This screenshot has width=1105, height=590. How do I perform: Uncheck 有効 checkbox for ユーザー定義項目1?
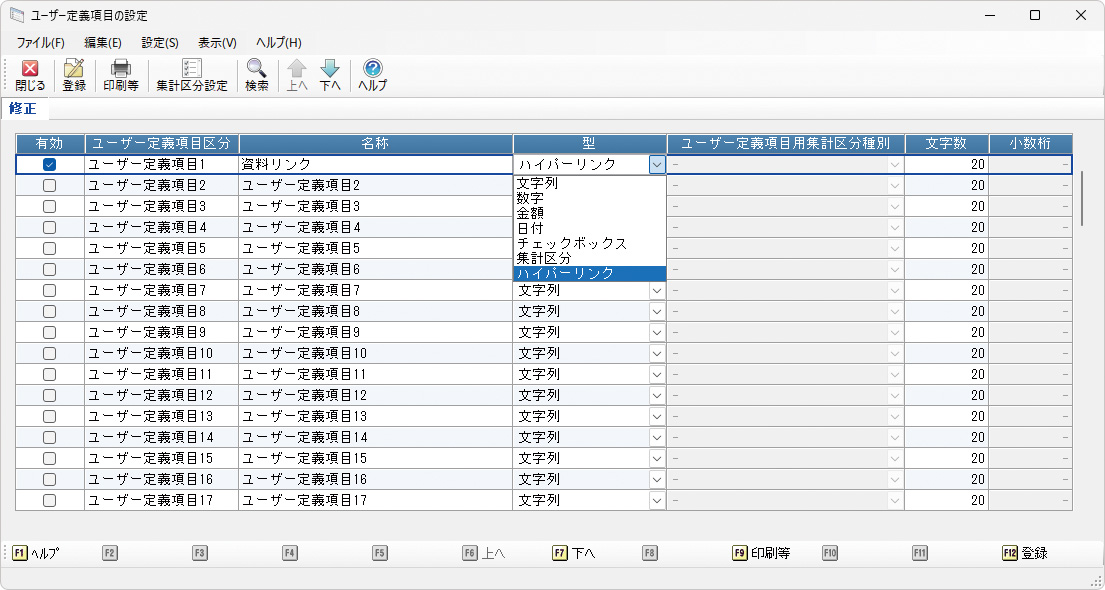click(x=49, y=164)
